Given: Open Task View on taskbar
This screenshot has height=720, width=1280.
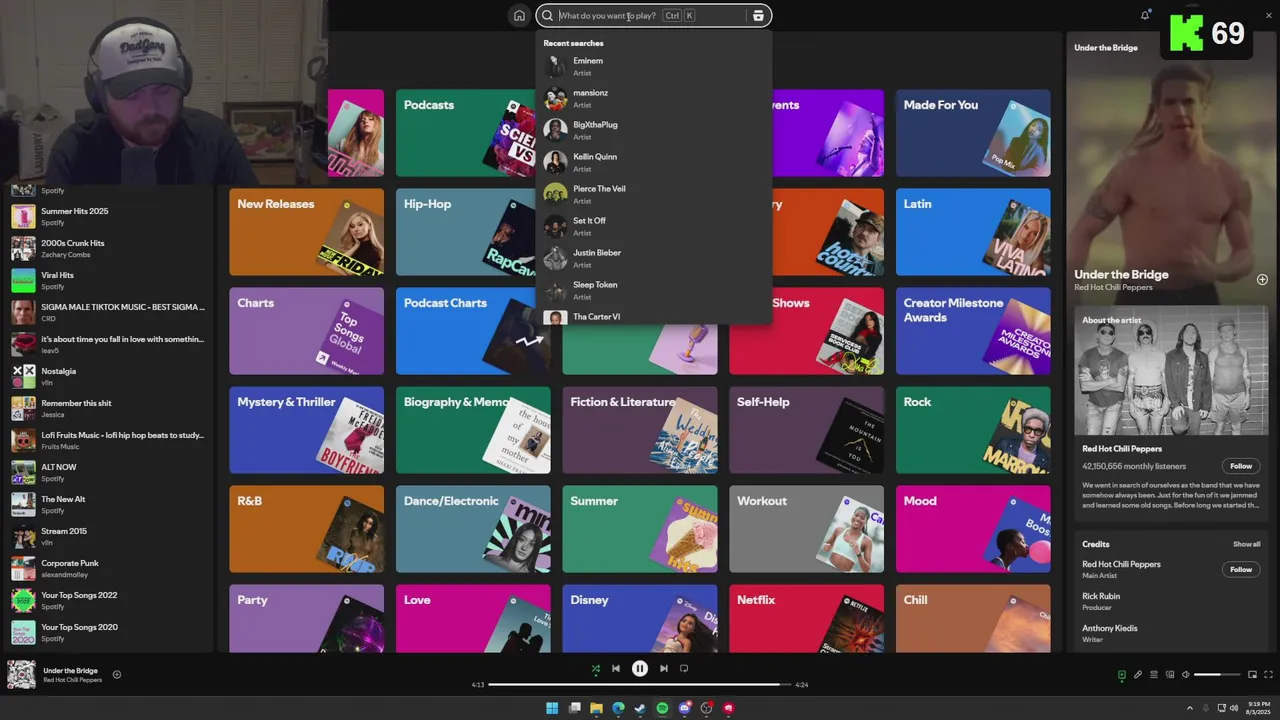Looking at the screenshot, I should (574, 708).
